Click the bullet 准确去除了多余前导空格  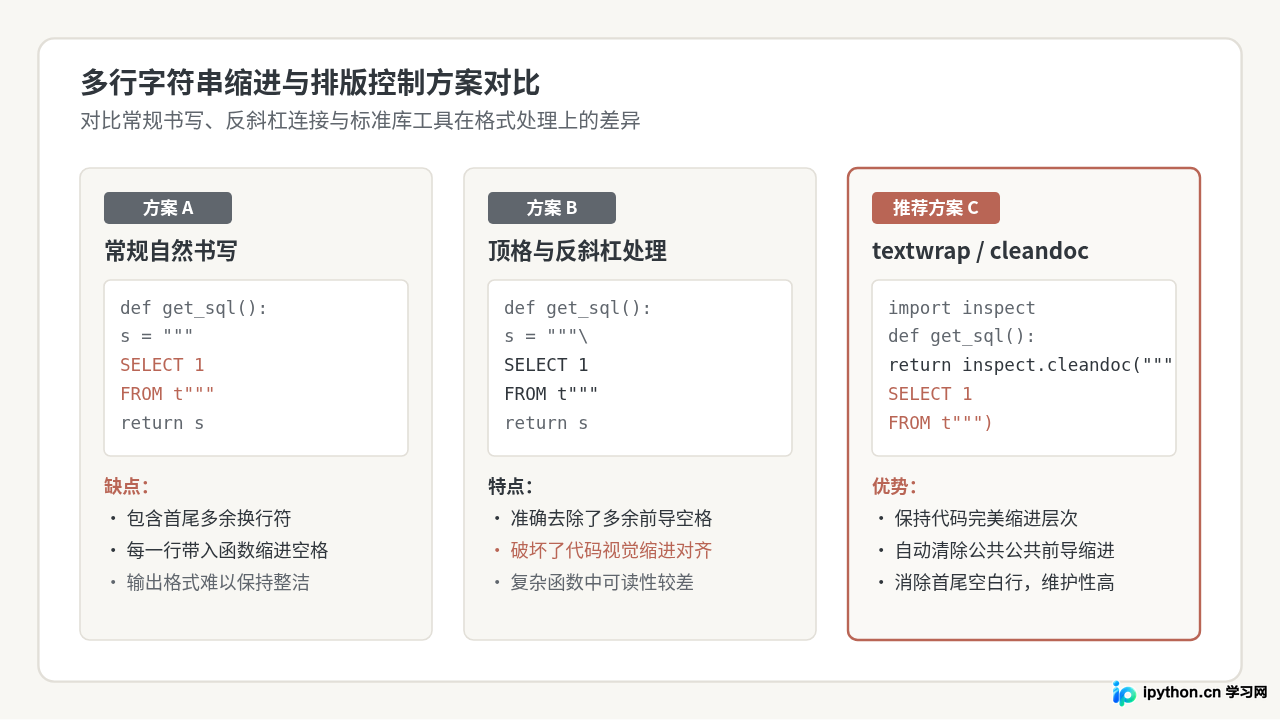[602, 519]
